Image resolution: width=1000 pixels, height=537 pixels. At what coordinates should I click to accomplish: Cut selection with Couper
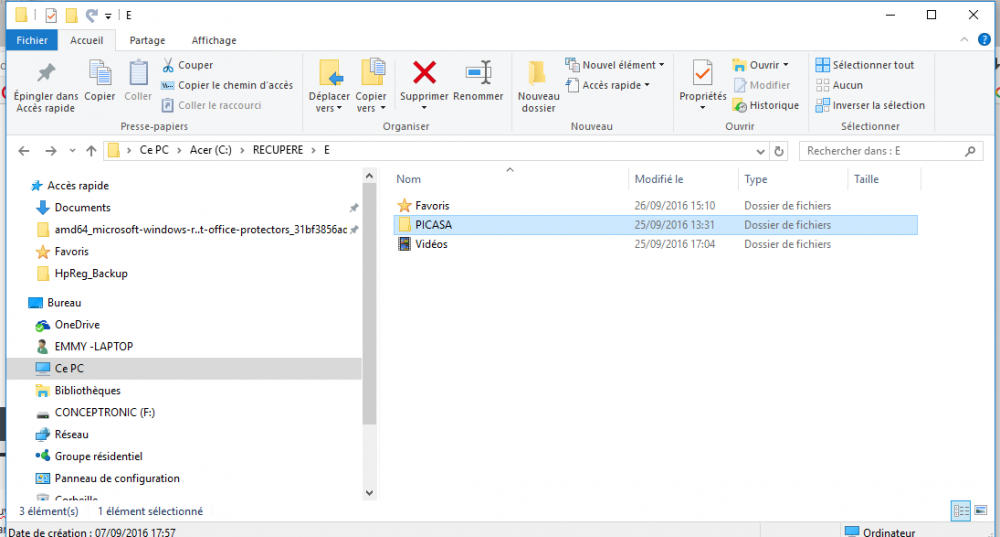[x=188, y=65]
